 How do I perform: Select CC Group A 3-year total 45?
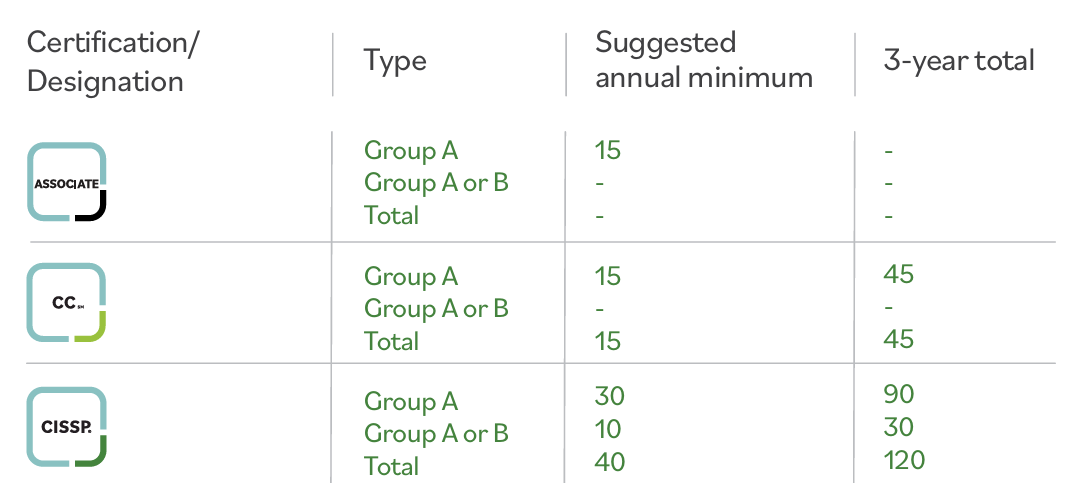pyautogui.click(x=899, y=275)
